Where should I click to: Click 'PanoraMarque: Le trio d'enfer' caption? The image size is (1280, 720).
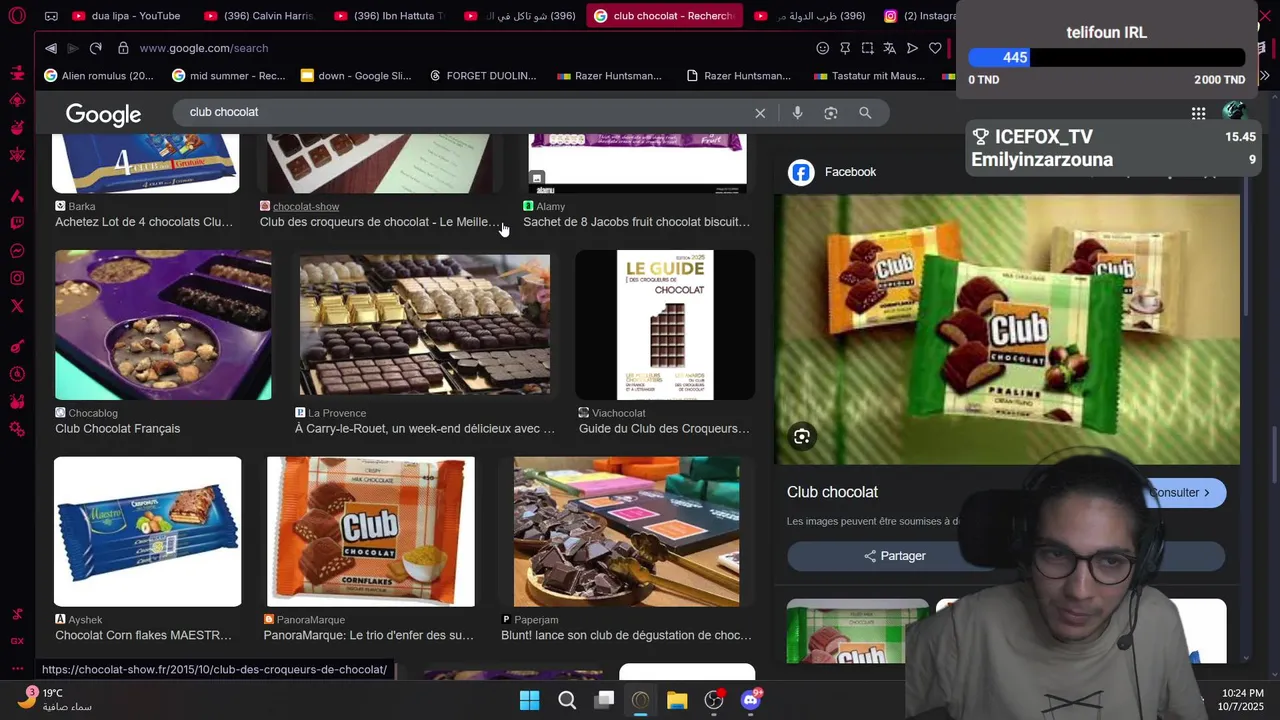tap(369, 635)
